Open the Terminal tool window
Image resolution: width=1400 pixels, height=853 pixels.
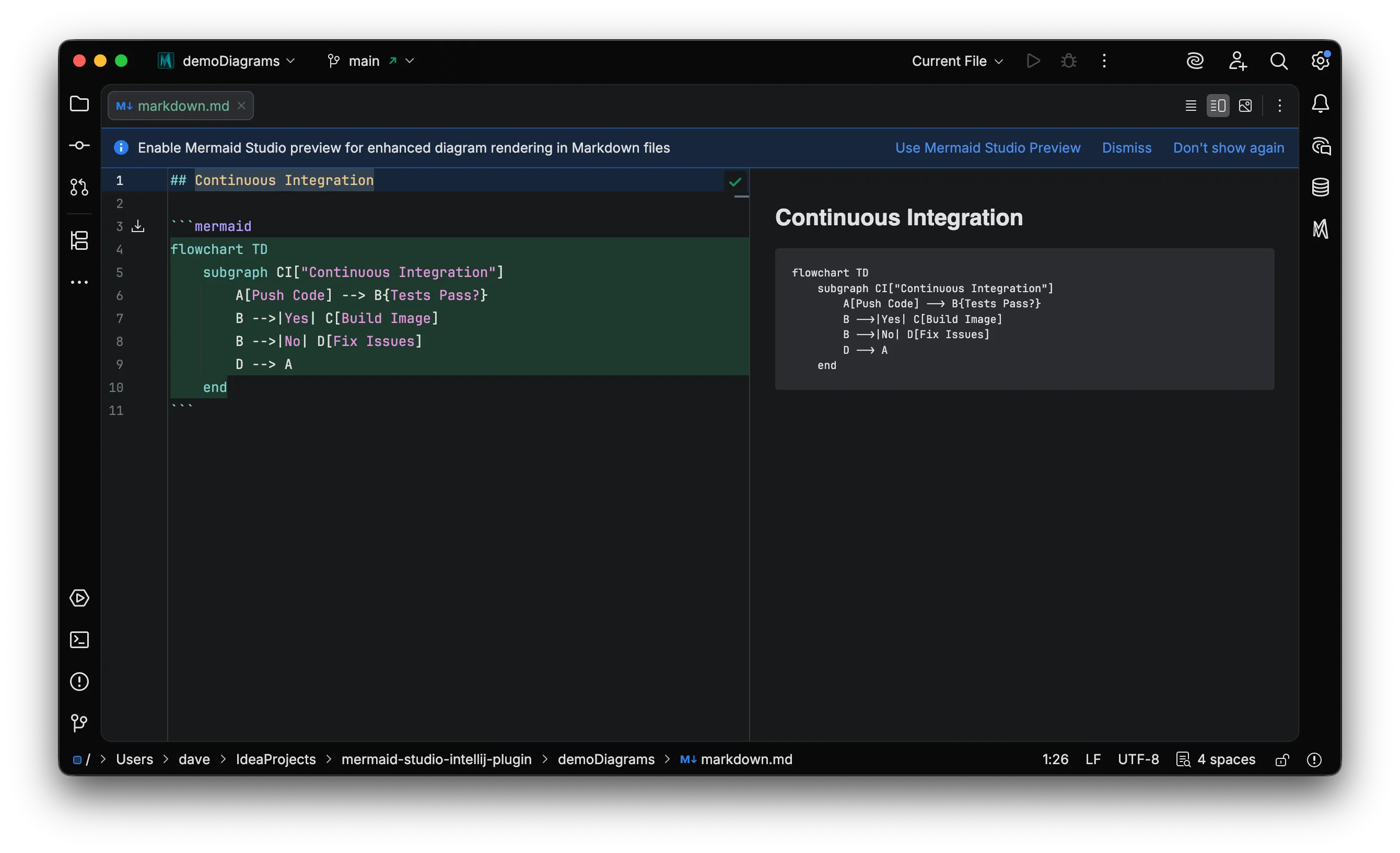tap(79, 640)
